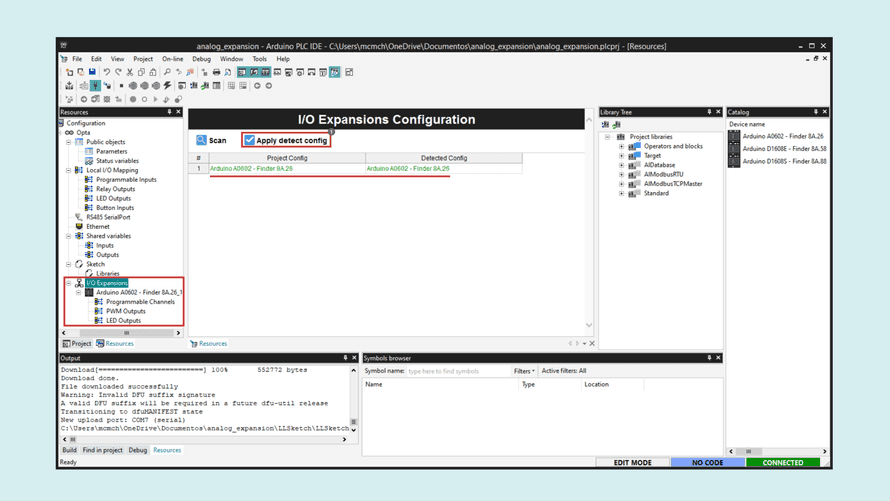Pin the Library Tree panel
The width and height of the screenshot is (890, 501).
709,112
